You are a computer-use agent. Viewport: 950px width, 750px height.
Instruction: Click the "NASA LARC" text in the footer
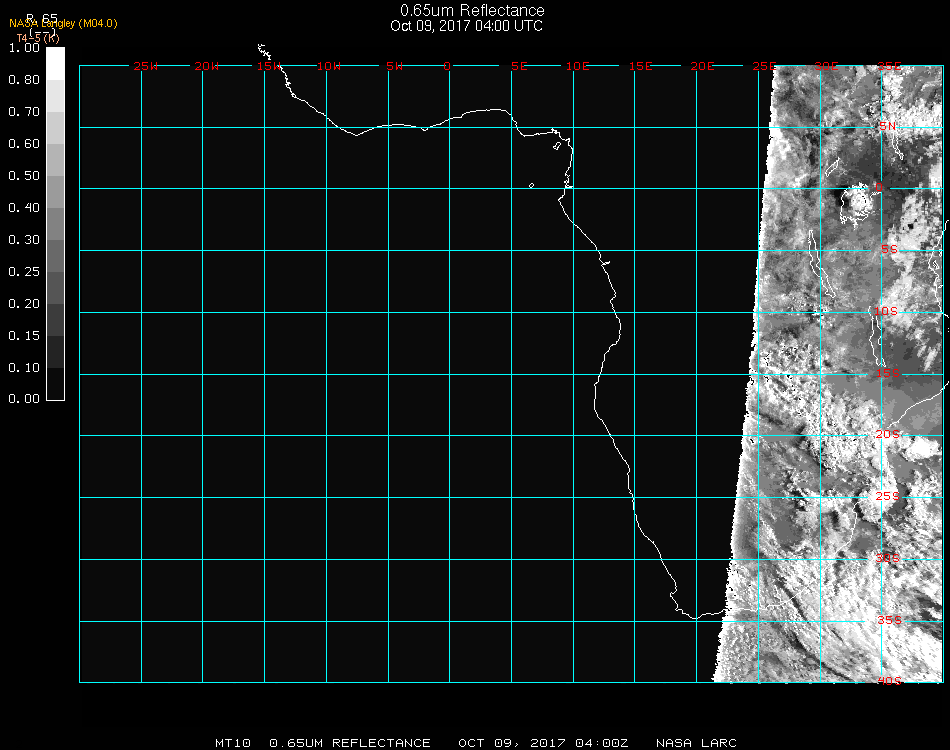pyautogui.click(x=696, y=743)
